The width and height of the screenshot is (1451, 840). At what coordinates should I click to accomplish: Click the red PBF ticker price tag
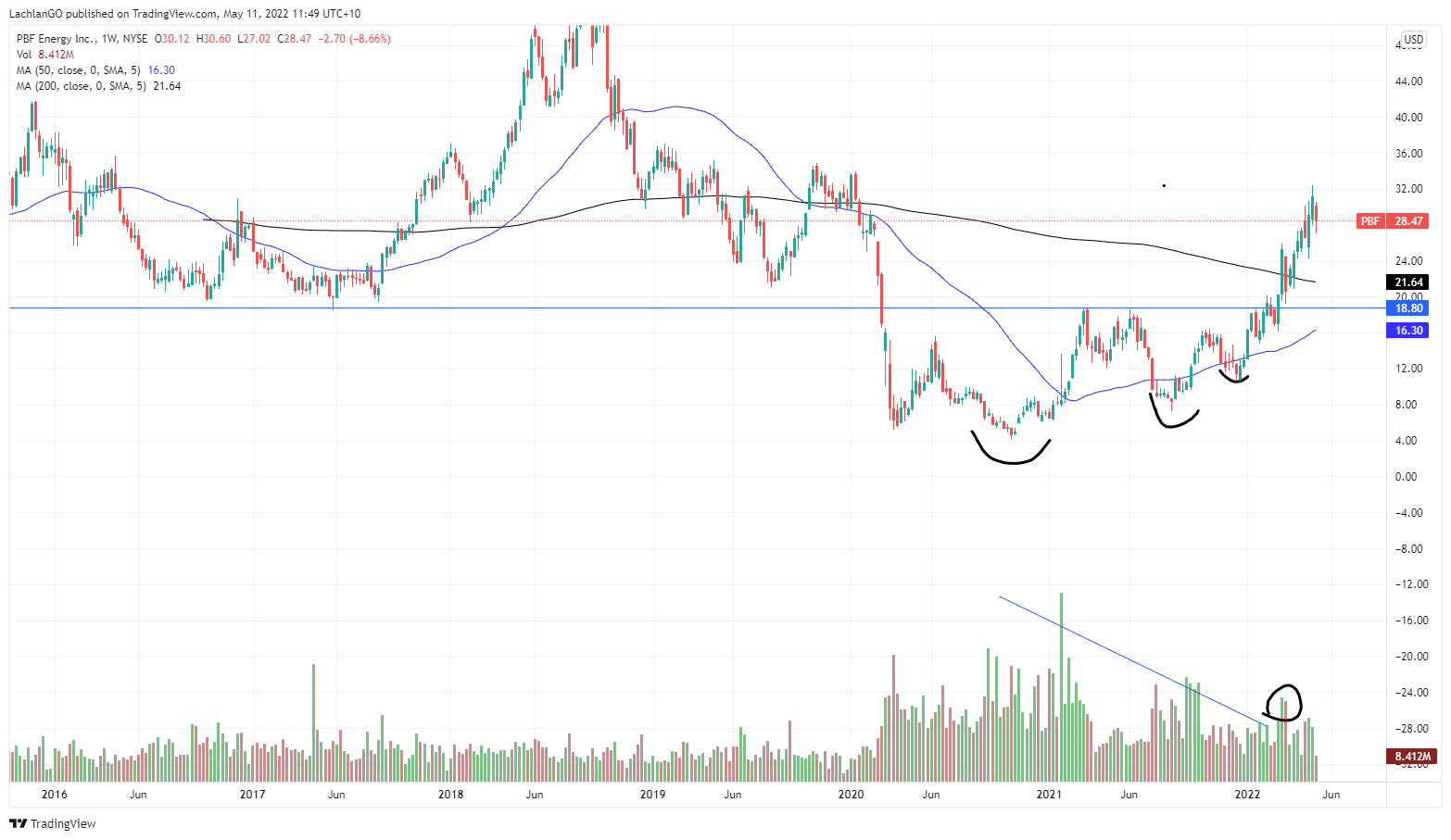pos(1369,221)
